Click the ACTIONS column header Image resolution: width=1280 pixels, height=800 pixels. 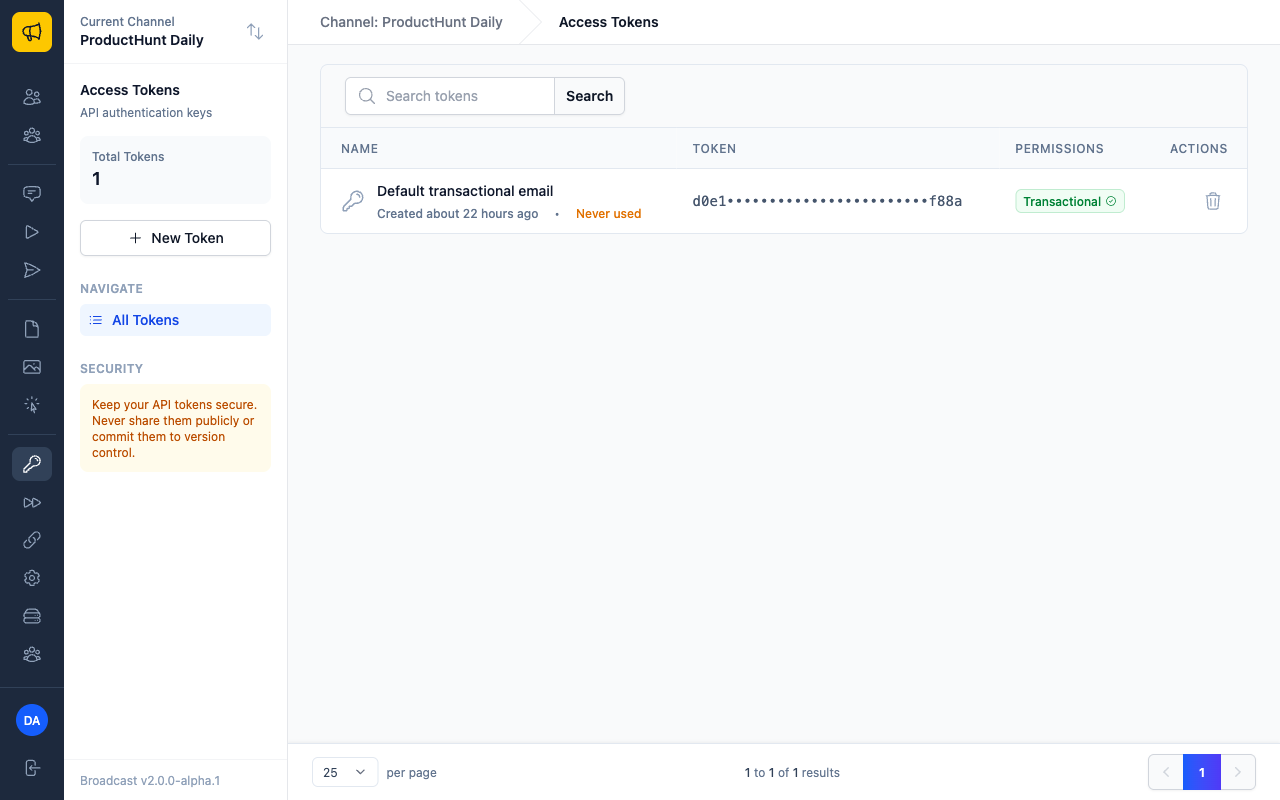point(1198,148)
